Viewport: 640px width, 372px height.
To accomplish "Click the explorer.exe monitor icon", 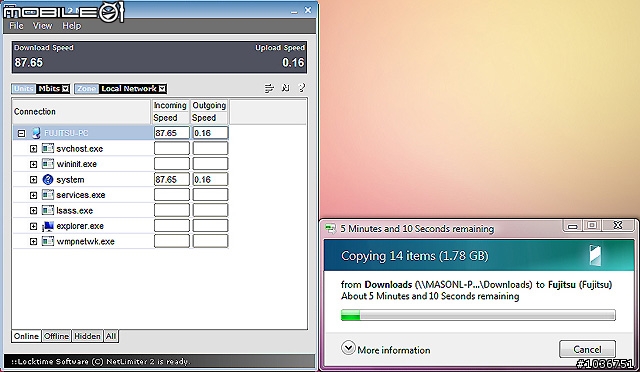I will point(48,226).
